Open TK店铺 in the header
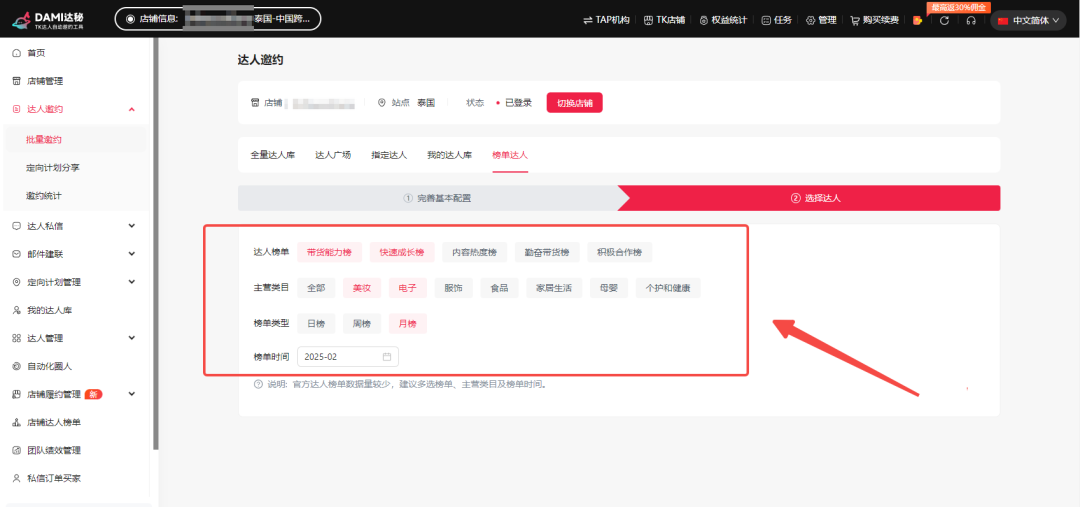The width and height of the screenshot is (1080, 507). 665,21
